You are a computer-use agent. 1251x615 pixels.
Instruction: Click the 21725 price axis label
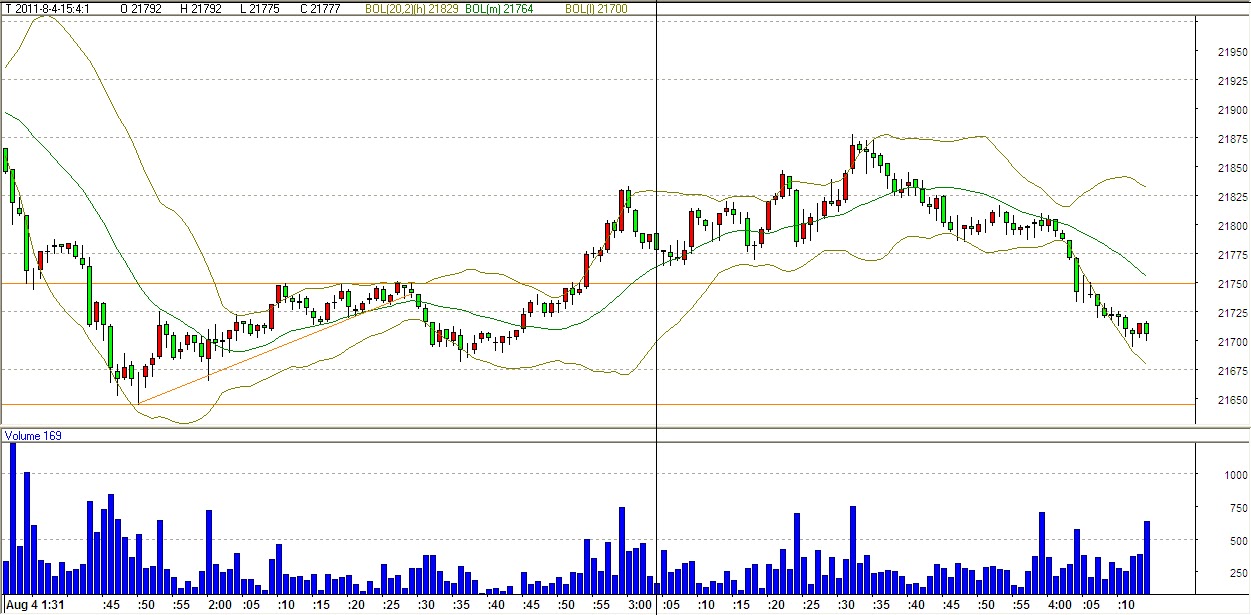1232,313
